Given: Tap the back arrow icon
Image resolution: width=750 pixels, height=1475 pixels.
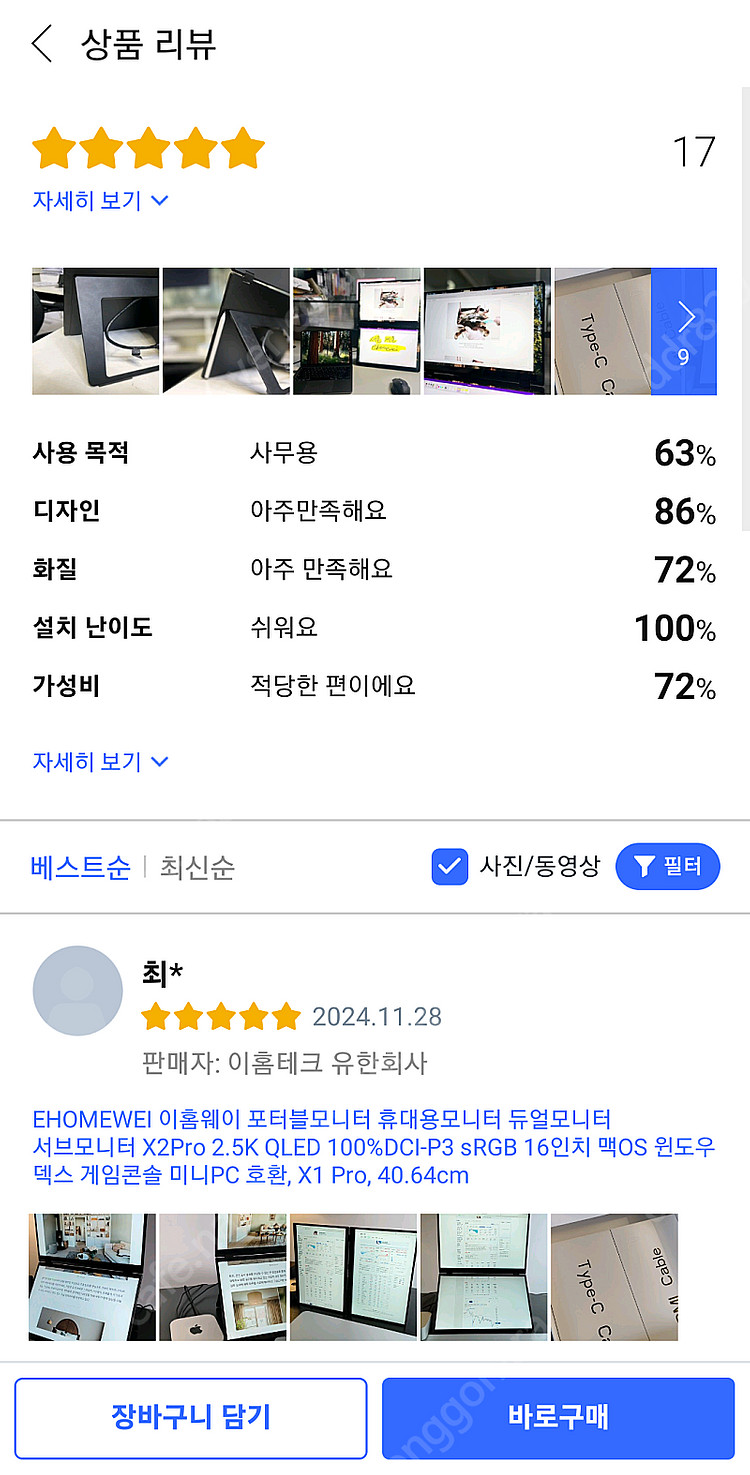Looking at the screenshot, I should [42, 45].
